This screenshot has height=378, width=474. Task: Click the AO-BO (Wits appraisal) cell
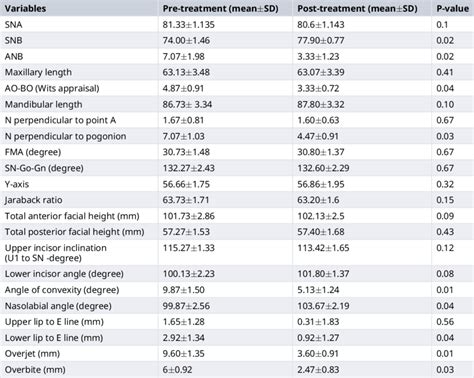[x=52, y=88]
